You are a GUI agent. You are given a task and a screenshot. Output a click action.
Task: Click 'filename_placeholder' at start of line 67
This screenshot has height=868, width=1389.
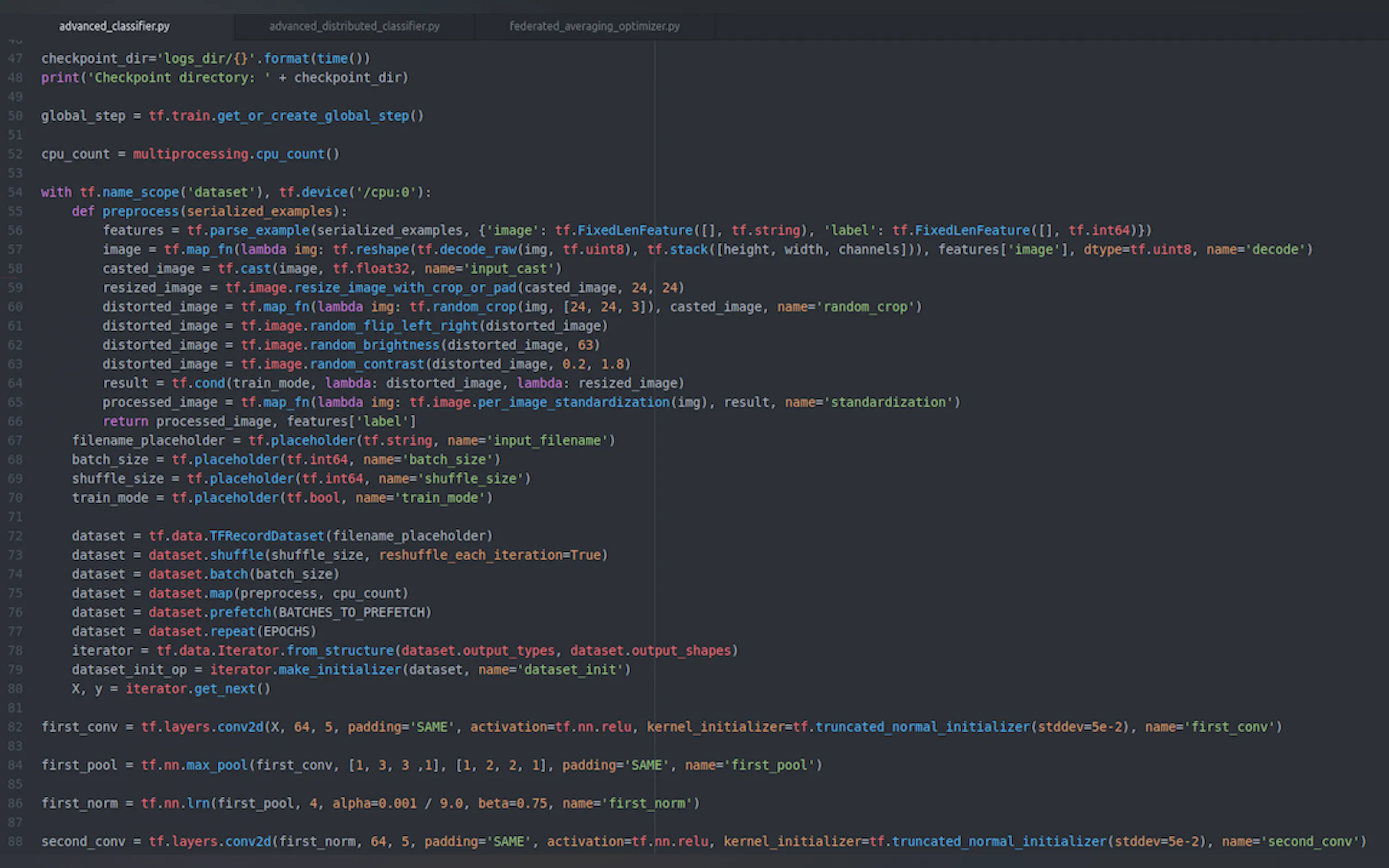click(148, 441)
